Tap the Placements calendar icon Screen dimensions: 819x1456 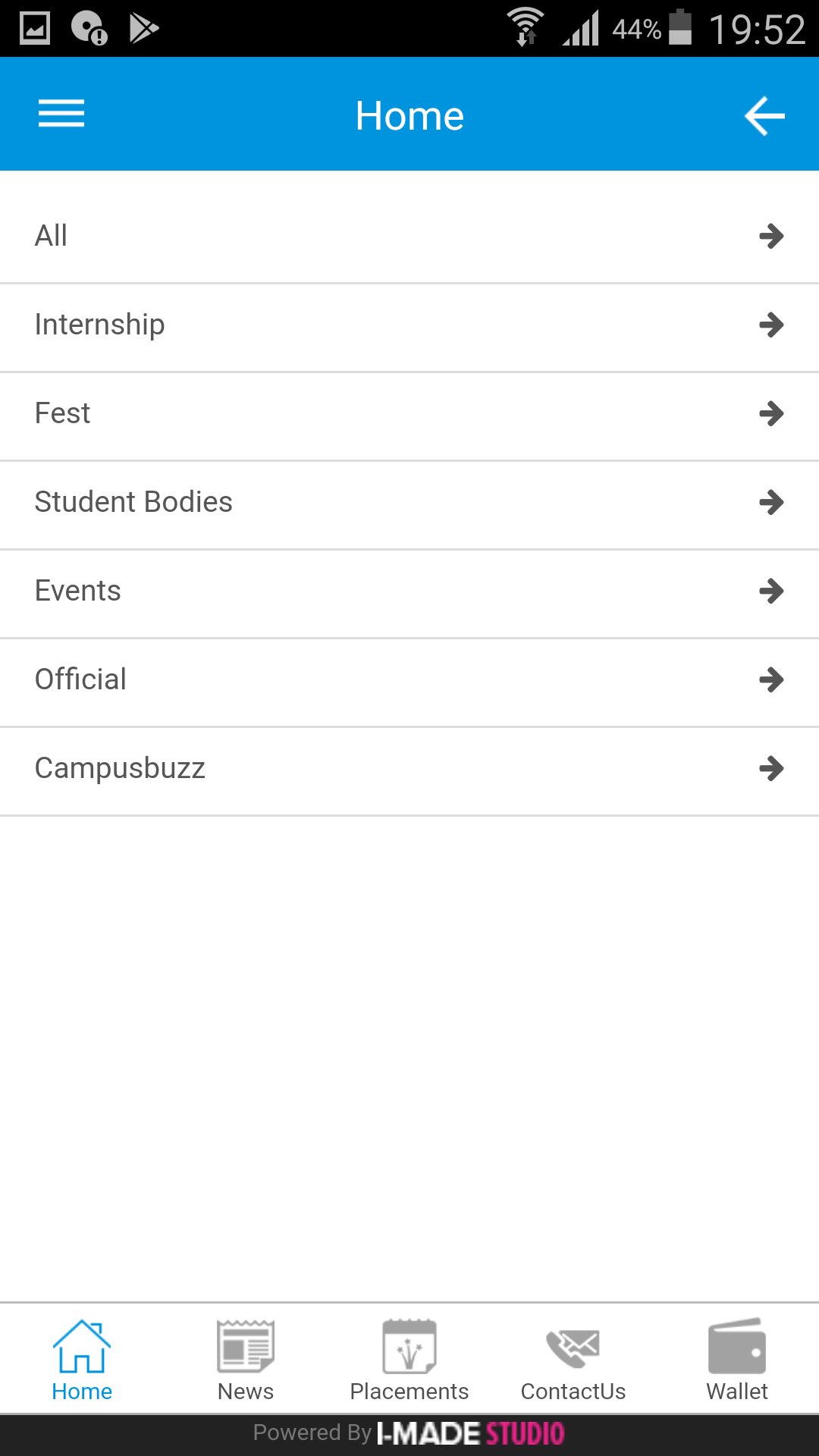click(409, 1347)
